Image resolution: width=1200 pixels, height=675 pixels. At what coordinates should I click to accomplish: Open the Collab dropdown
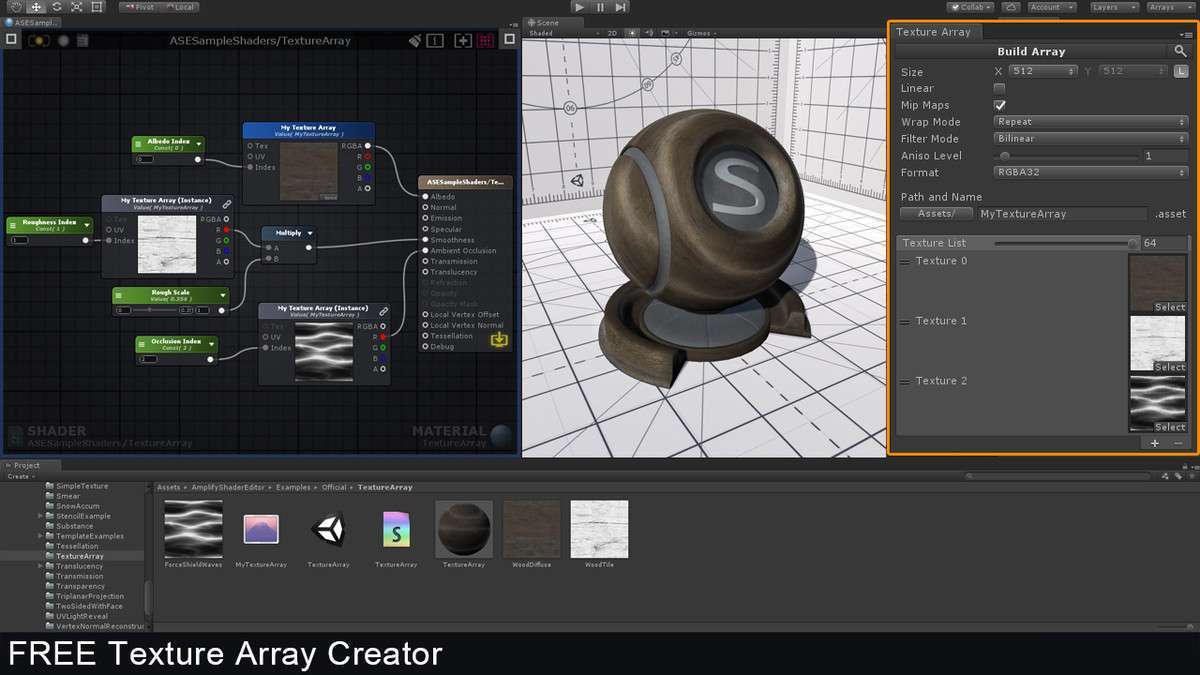click(972, 7)
